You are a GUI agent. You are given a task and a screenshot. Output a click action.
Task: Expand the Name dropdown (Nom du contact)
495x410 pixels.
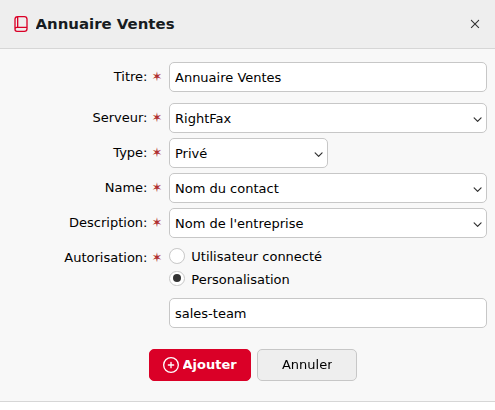click(328, 188)
